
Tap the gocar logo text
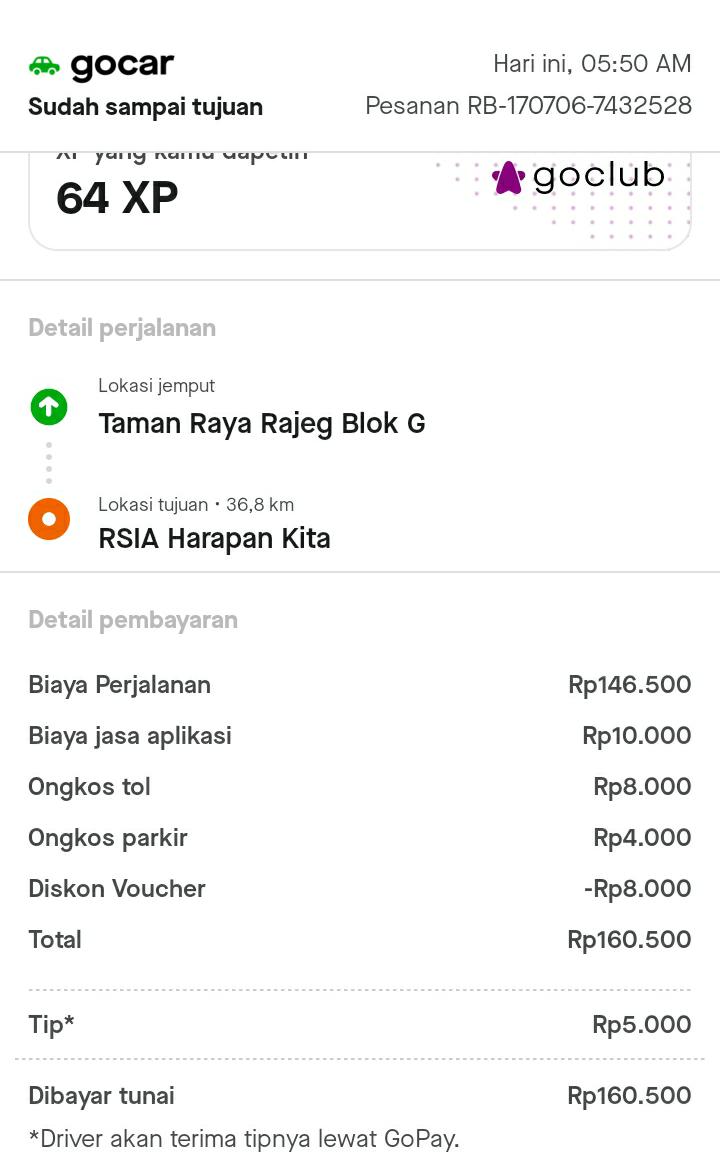(122, 66)
